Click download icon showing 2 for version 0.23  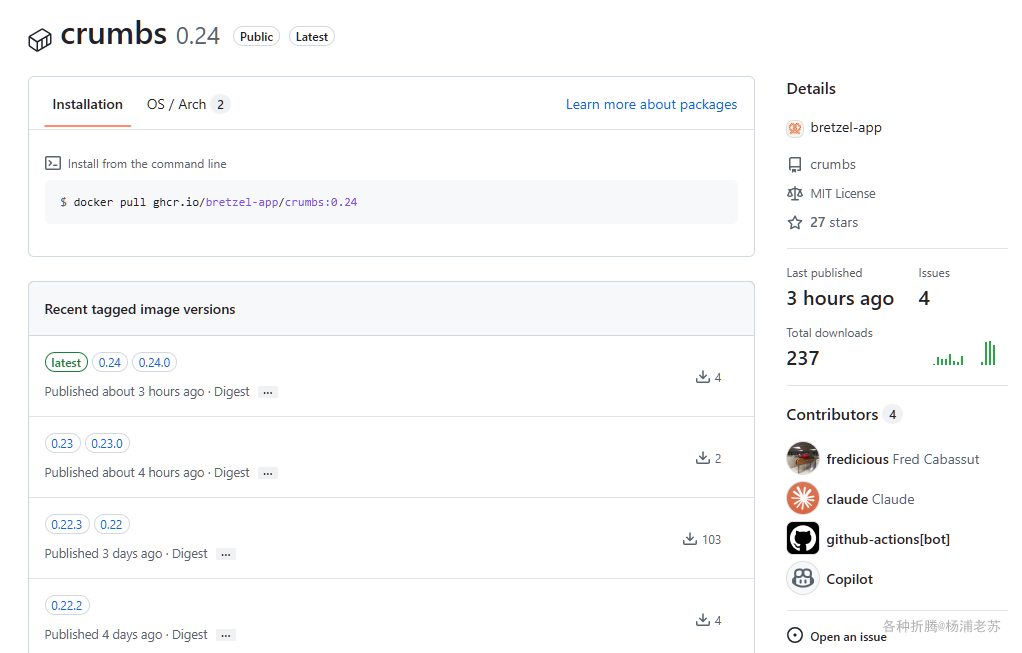pos(703,457)
